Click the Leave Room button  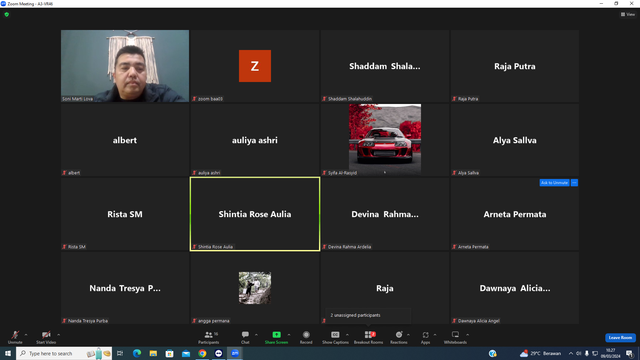point(620,338)
